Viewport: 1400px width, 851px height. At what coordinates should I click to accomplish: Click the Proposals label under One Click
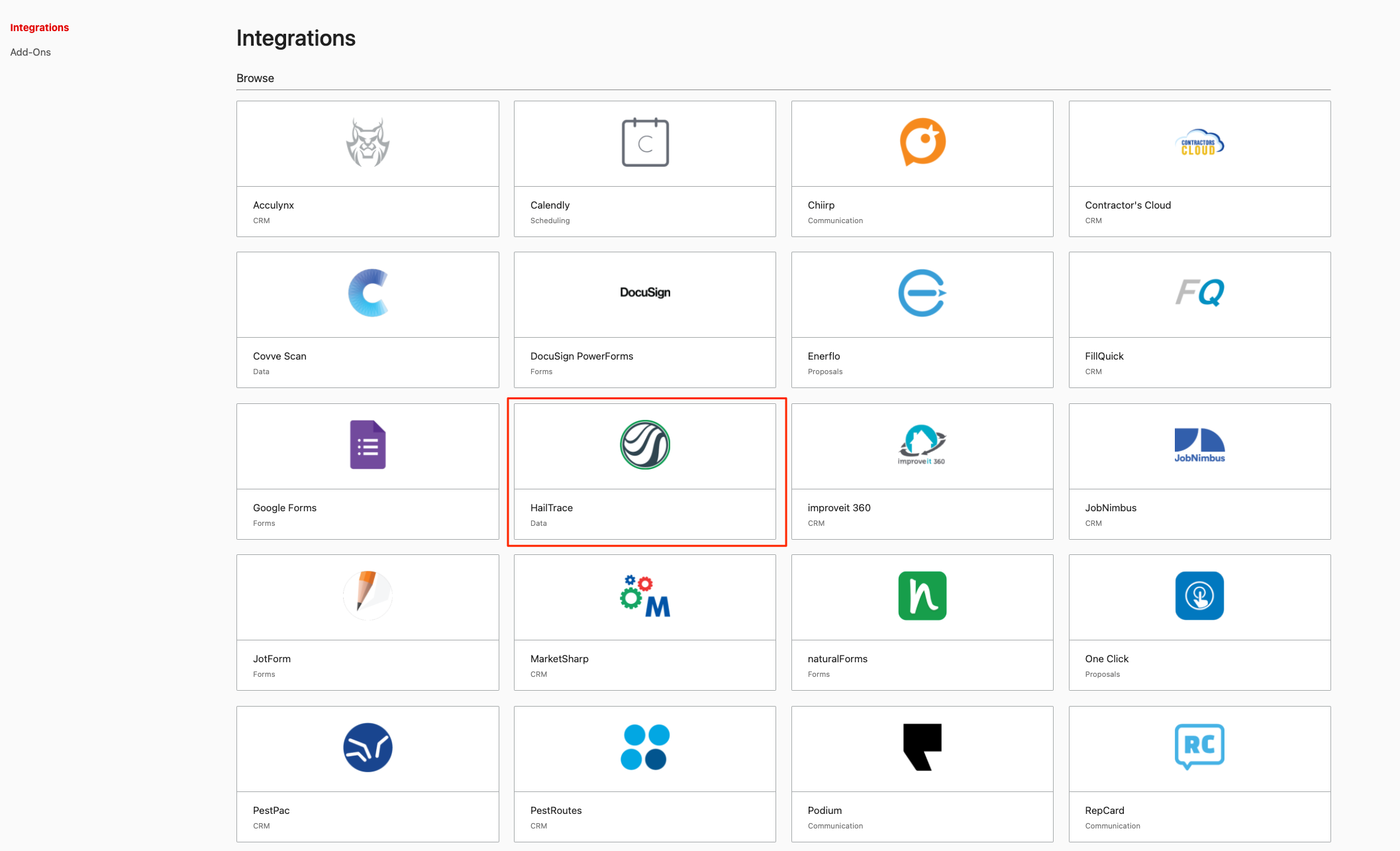tap(1103, 674)
